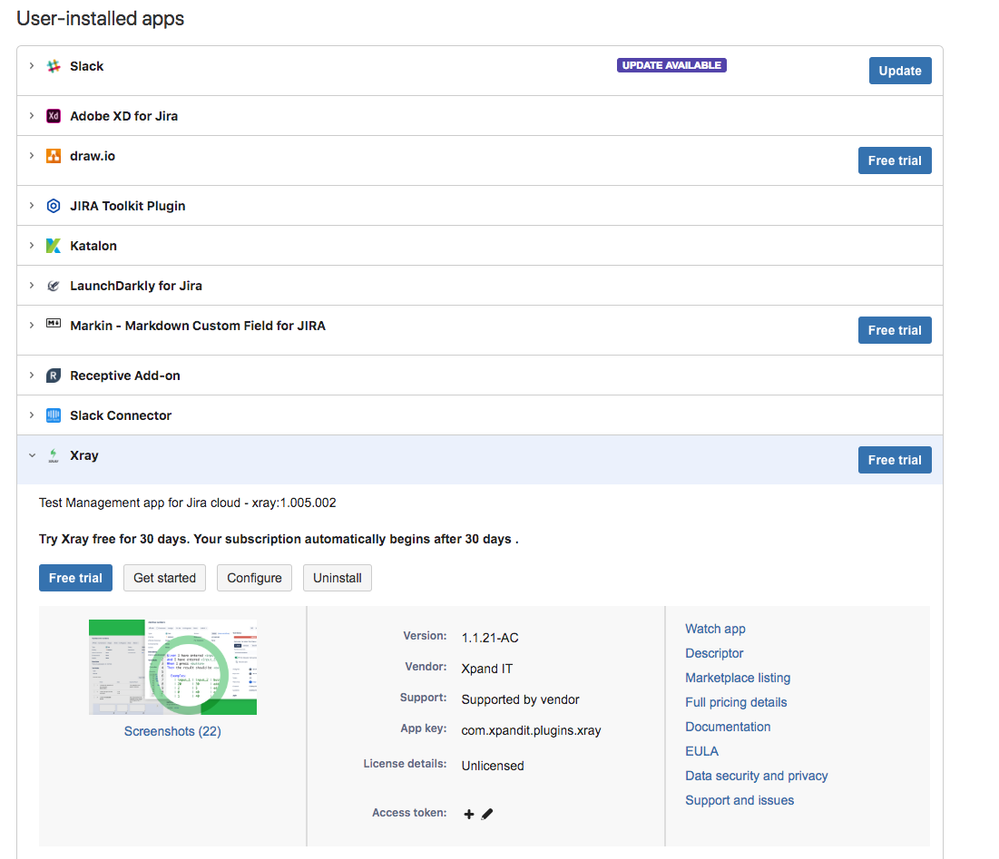
Task: Click the Test Management app description
Action: 187,503
